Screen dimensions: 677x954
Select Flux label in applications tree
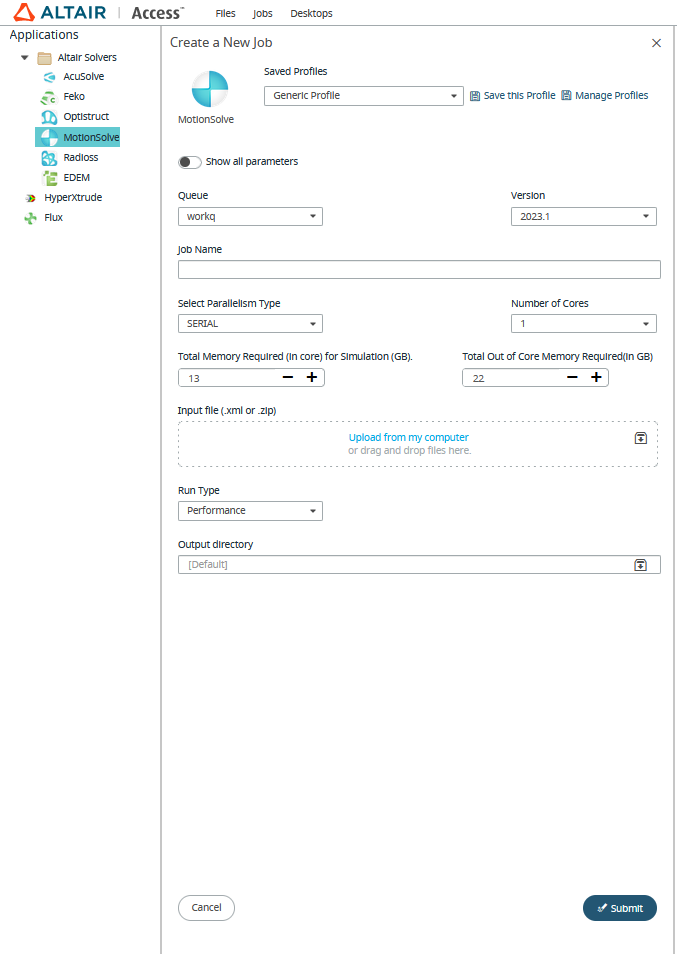(54, 218)
